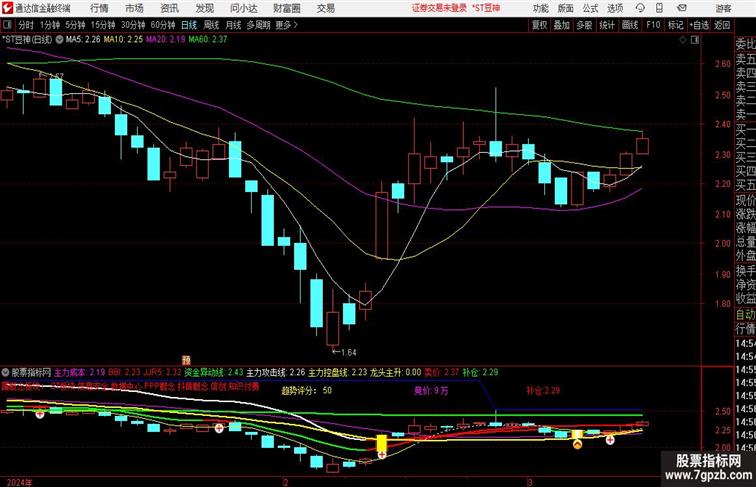
Task: Add stock via +自选 button
Action: click(699, 25)
